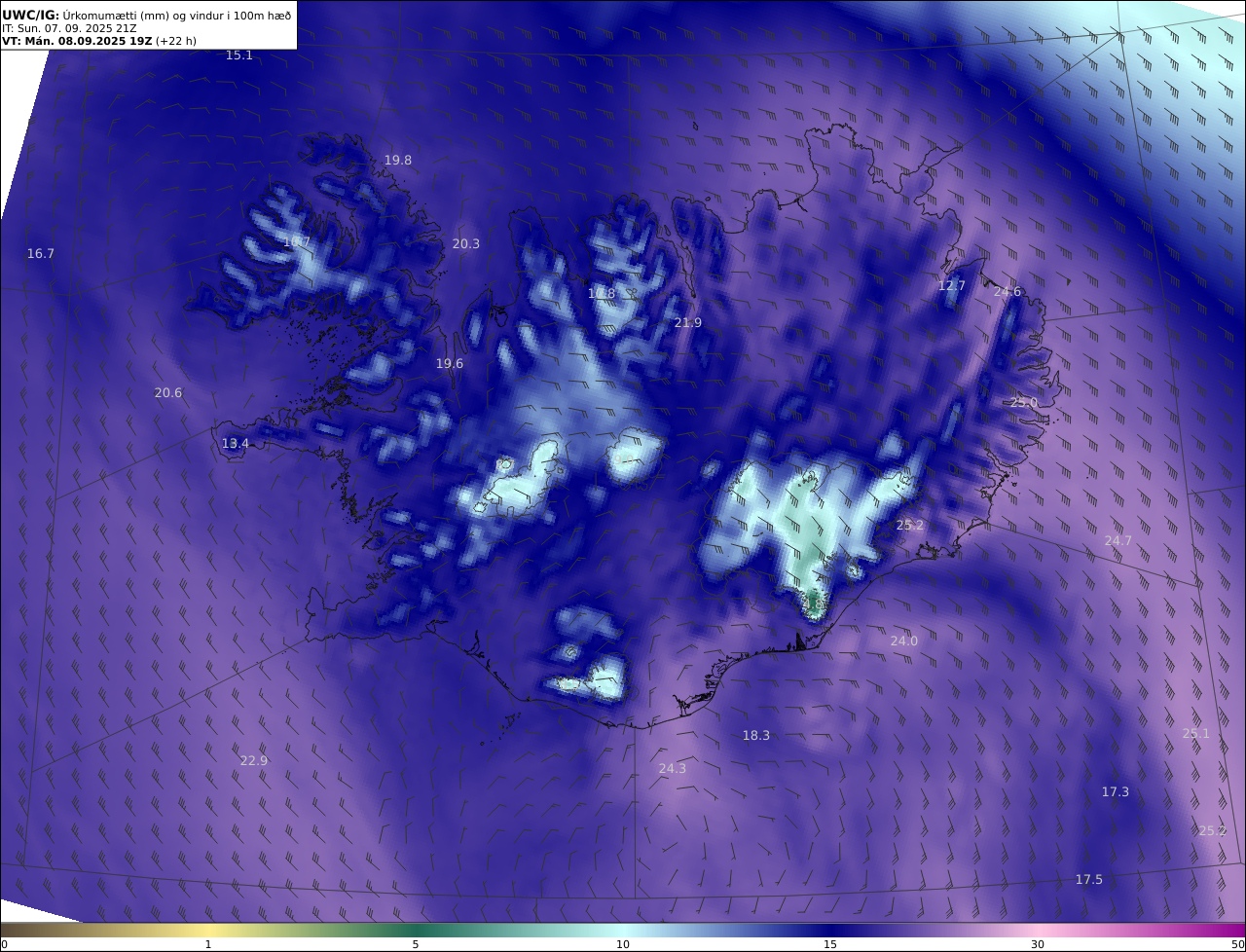Click the 24.3 value label

[673, 768]
